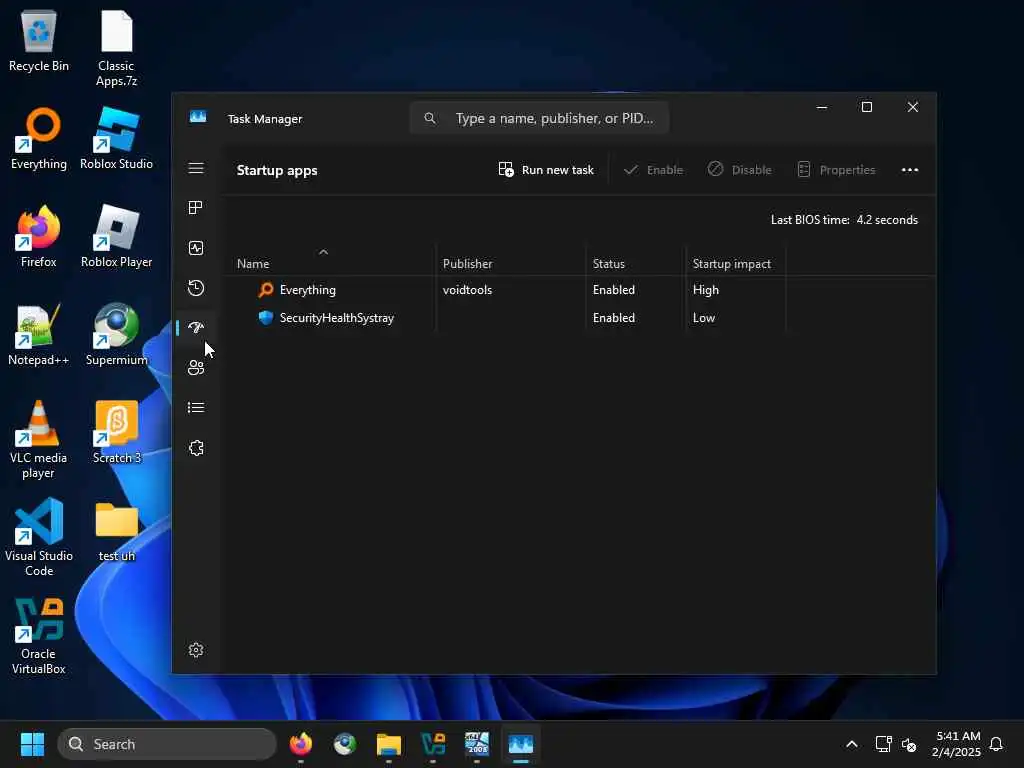Select the Firefox desktop shortcut

(39, 236)
